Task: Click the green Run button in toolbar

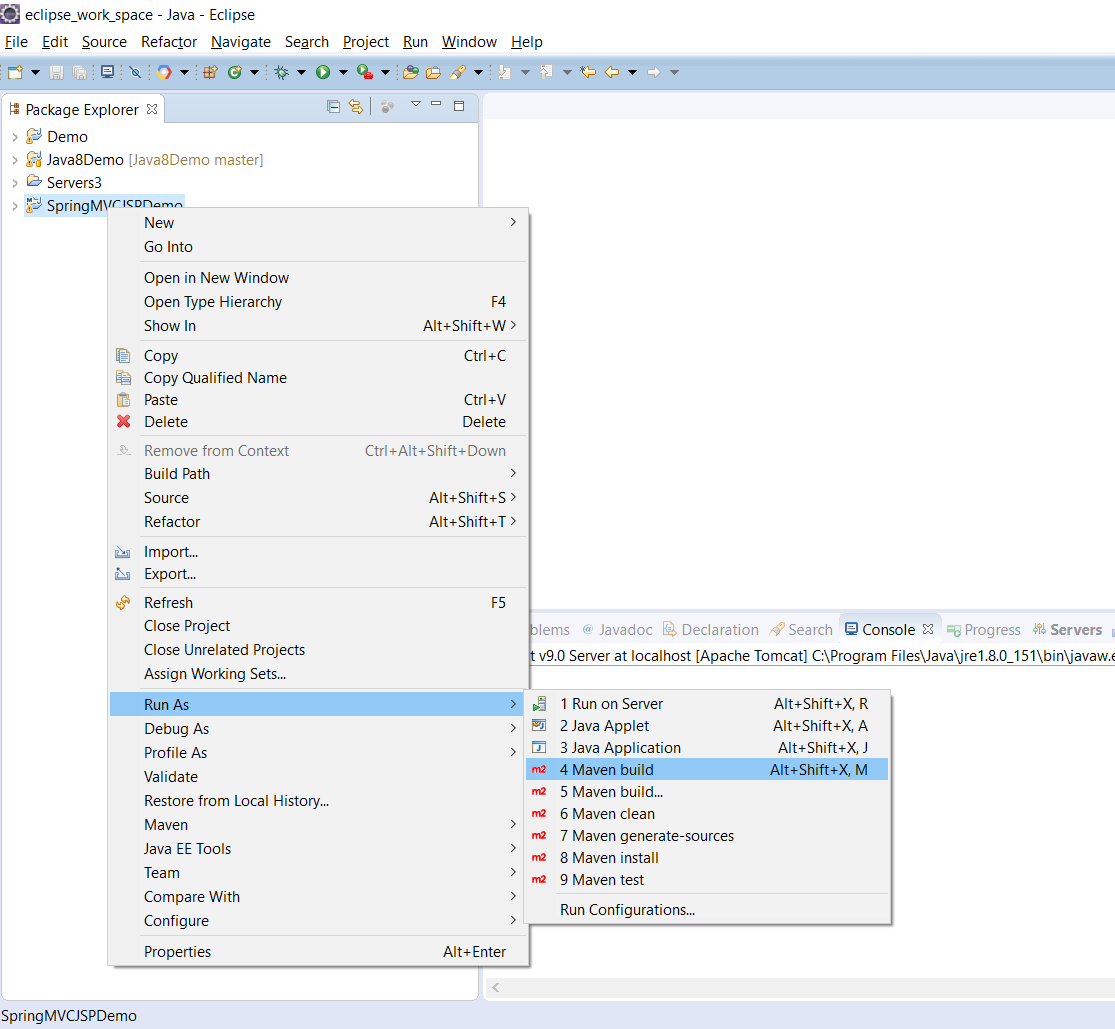Action: pyautogui.click(x=323, y=72)
